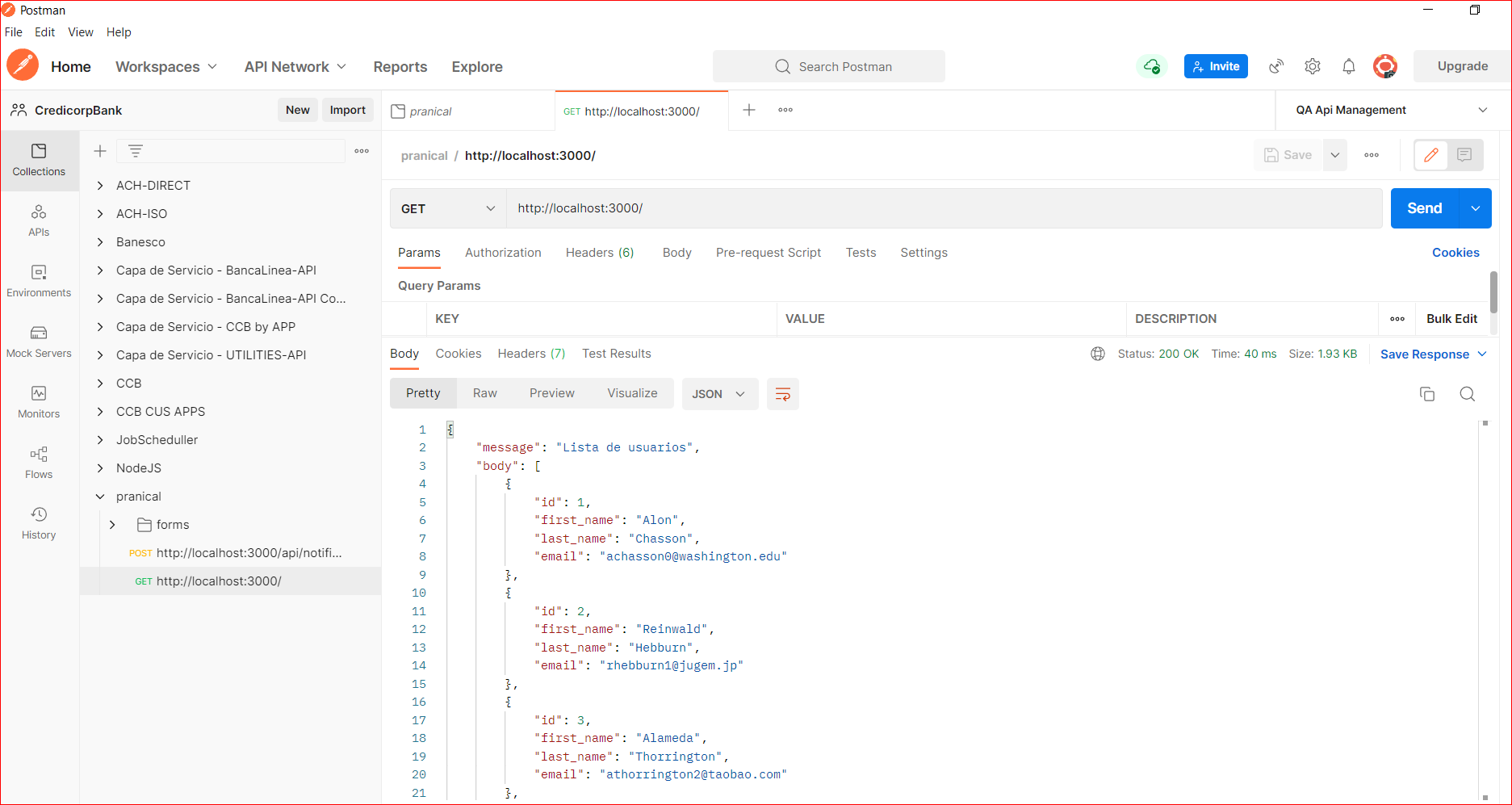Open the HTTP method GET dropdown
Image resolution: width=1512 pixels, height=805 pixels.
448,208
